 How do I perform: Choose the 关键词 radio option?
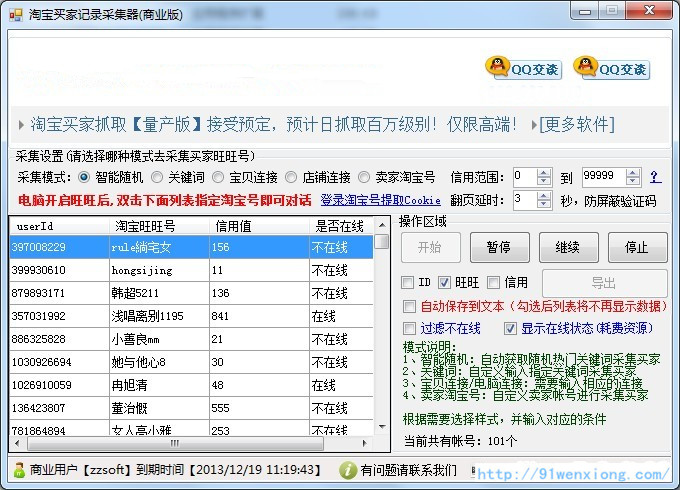pos(157,177)
